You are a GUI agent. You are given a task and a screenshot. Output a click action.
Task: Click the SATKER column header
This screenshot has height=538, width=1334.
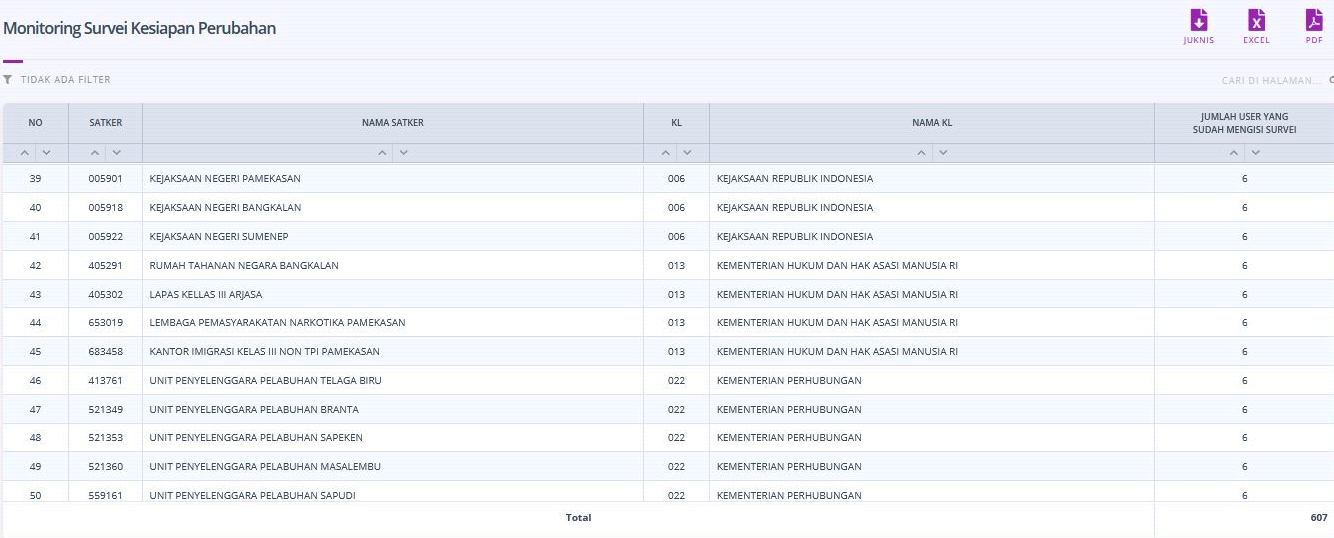pyautogui.click(x=106, y=123)
